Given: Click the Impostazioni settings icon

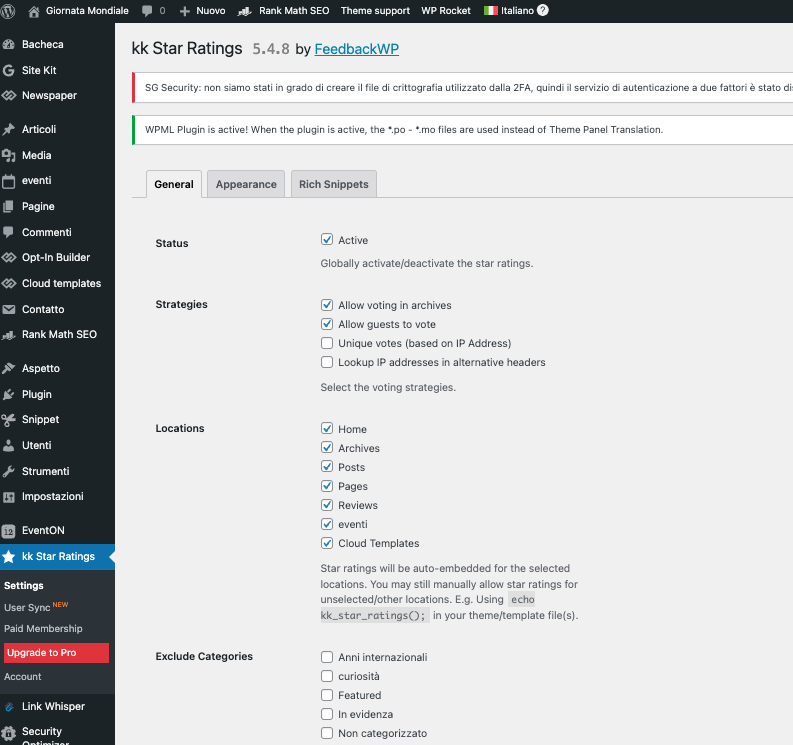Looking at the screenshot, I should (x=8, y=497).
